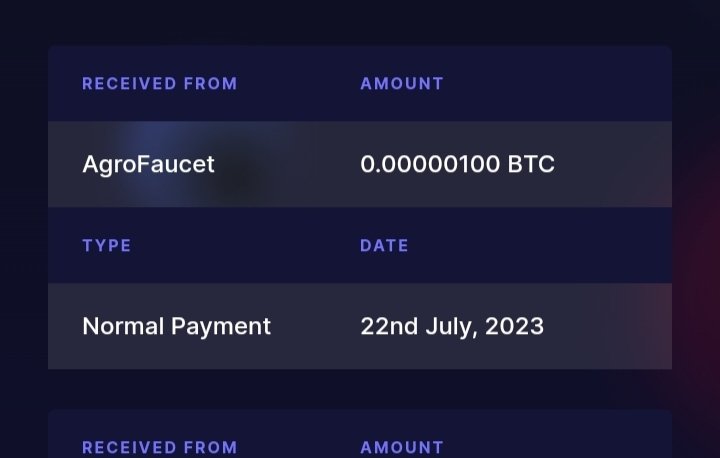Click the bottom card's AMOUNT header
The image size is (720, 458).
coord(402,447)
